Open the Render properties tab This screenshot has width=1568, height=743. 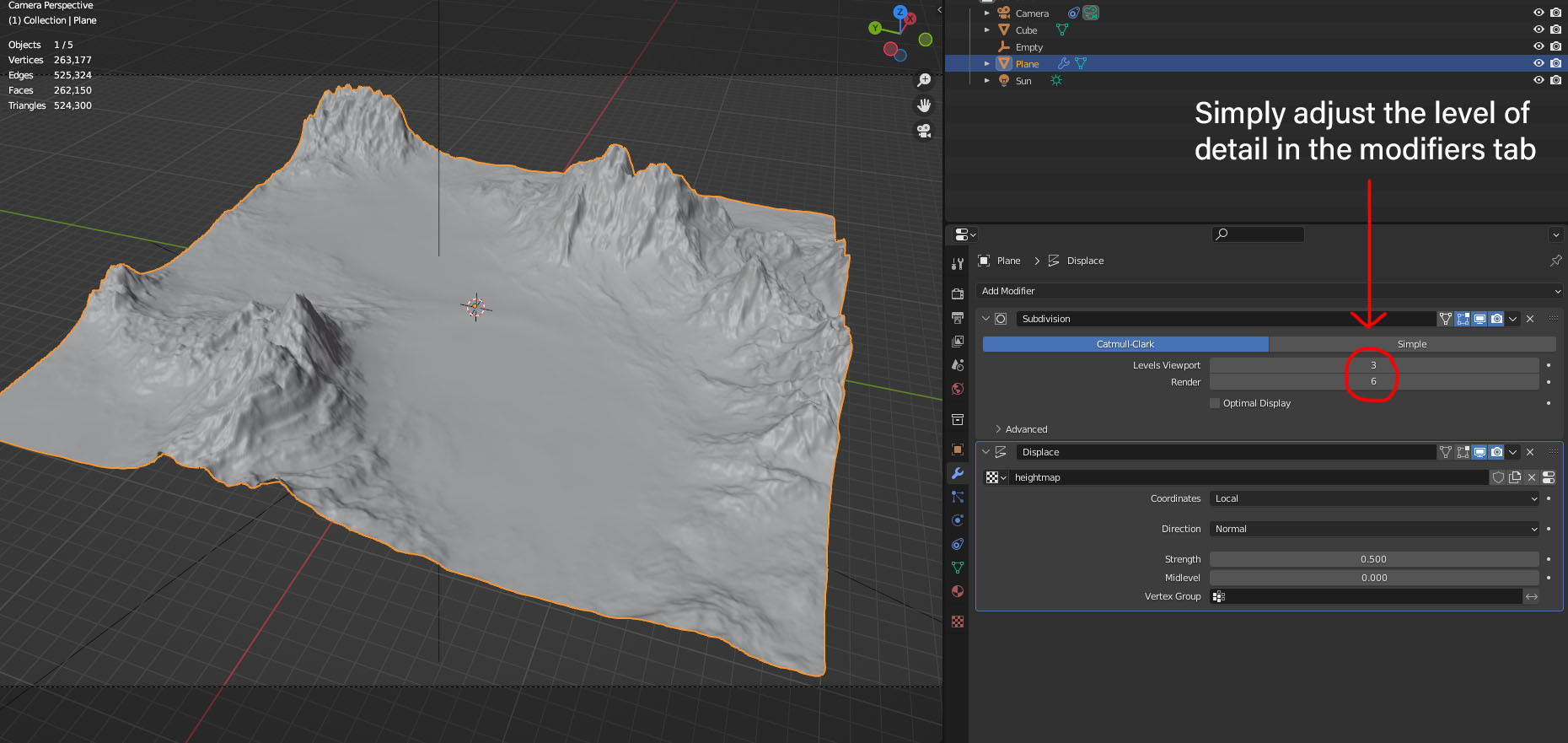(958, 294)
